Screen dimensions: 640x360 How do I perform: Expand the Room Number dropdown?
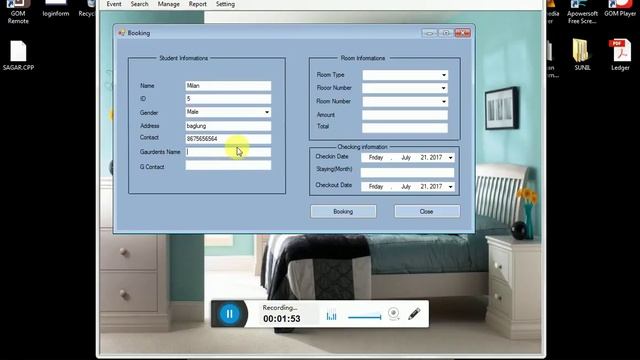click(x=444, y=102)
